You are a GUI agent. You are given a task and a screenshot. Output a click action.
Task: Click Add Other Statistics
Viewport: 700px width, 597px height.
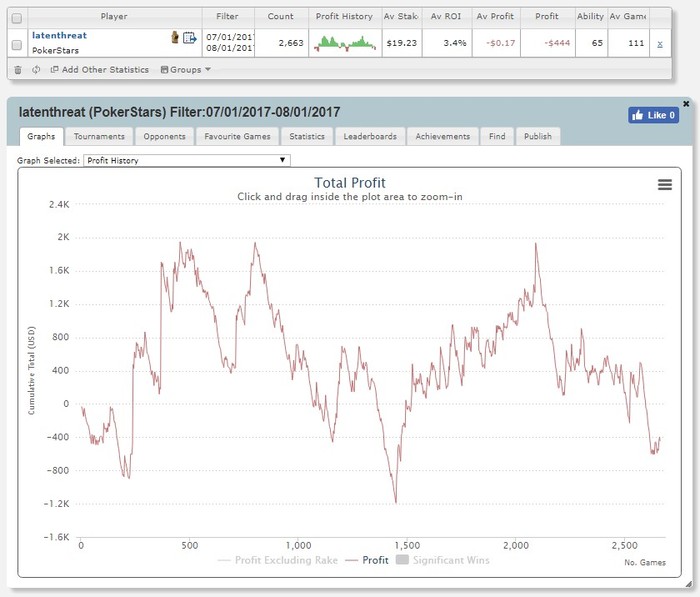pos(100,70)
